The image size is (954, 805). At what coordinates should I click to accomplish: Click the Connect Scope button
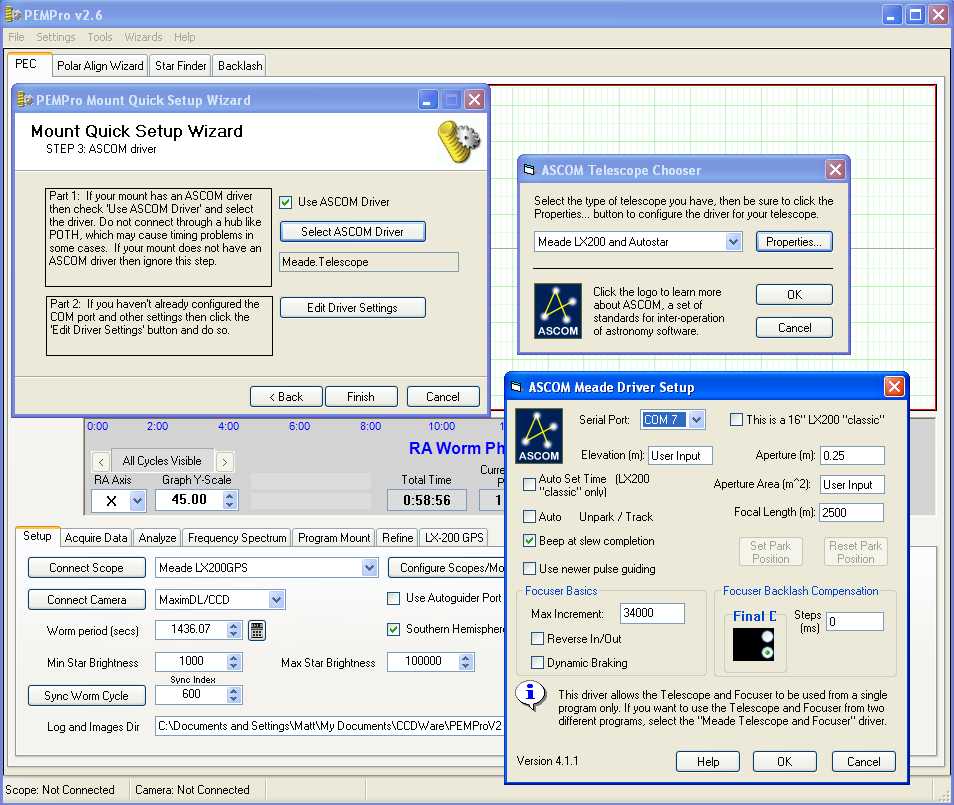click(x=86, y=568)
